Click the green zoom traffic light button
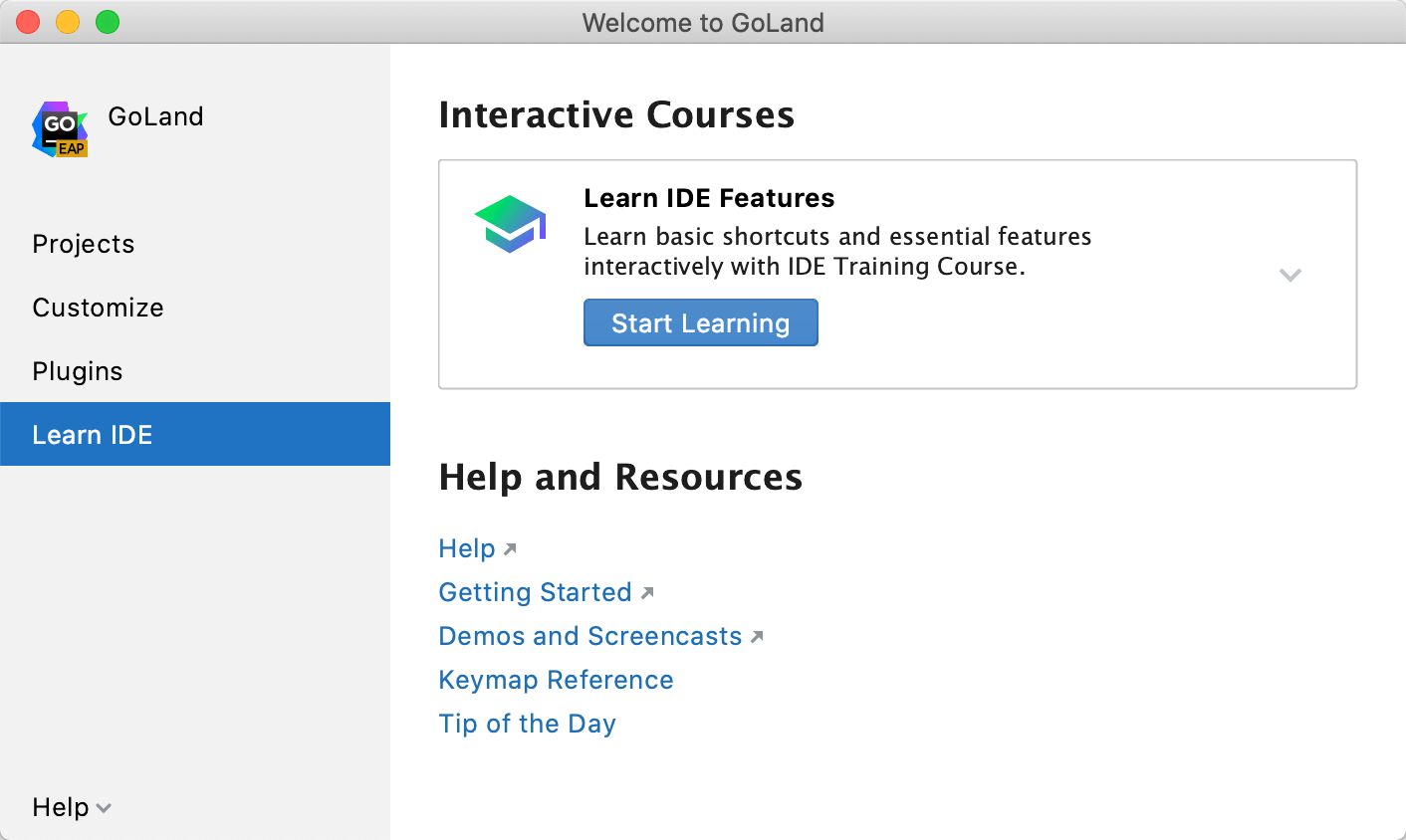Image resolution: width=1406 pixels, height=840 pixels. (108, 21)
